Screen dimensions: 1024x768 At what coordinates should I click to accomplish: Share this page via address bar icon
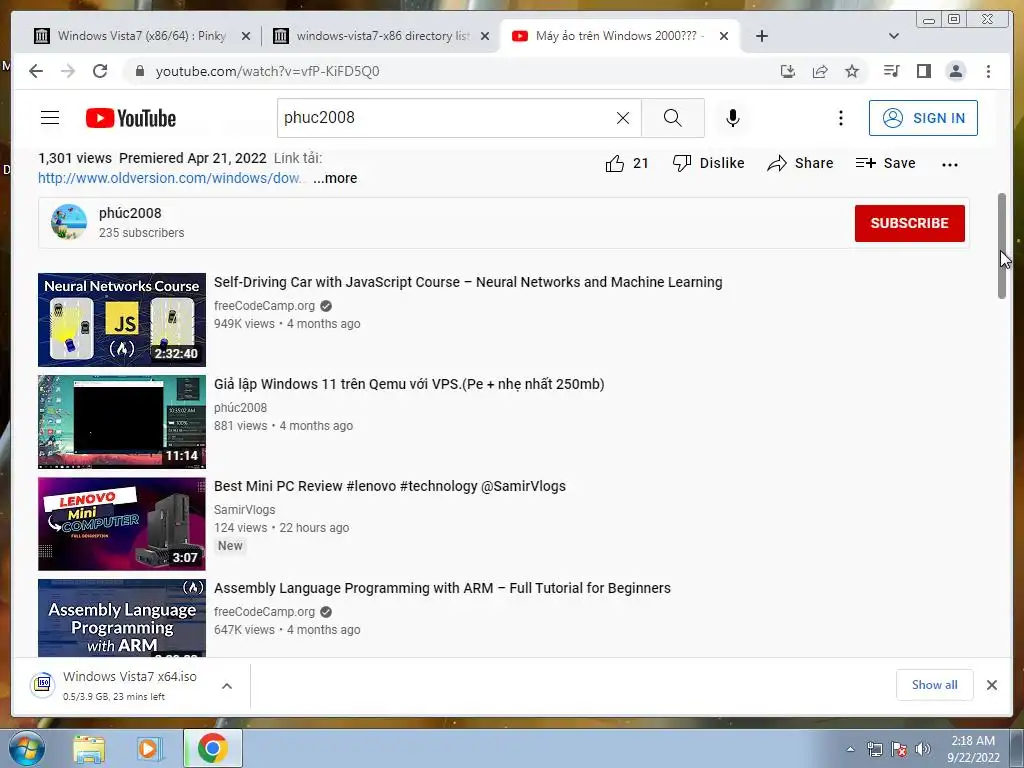click(x=820, y=71)
